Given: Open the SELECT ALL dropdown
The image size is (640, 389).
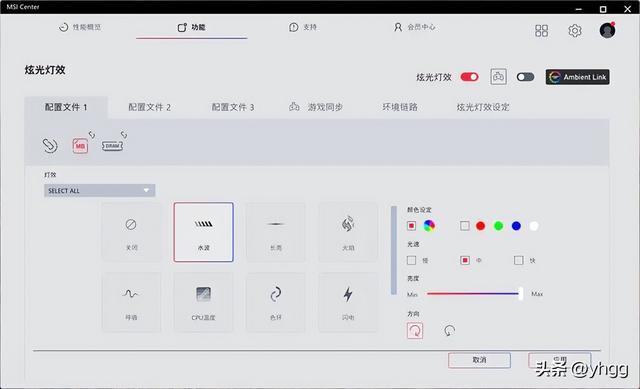Looking at the screenshot, I should pyautogui.click(x=100, y=191).
